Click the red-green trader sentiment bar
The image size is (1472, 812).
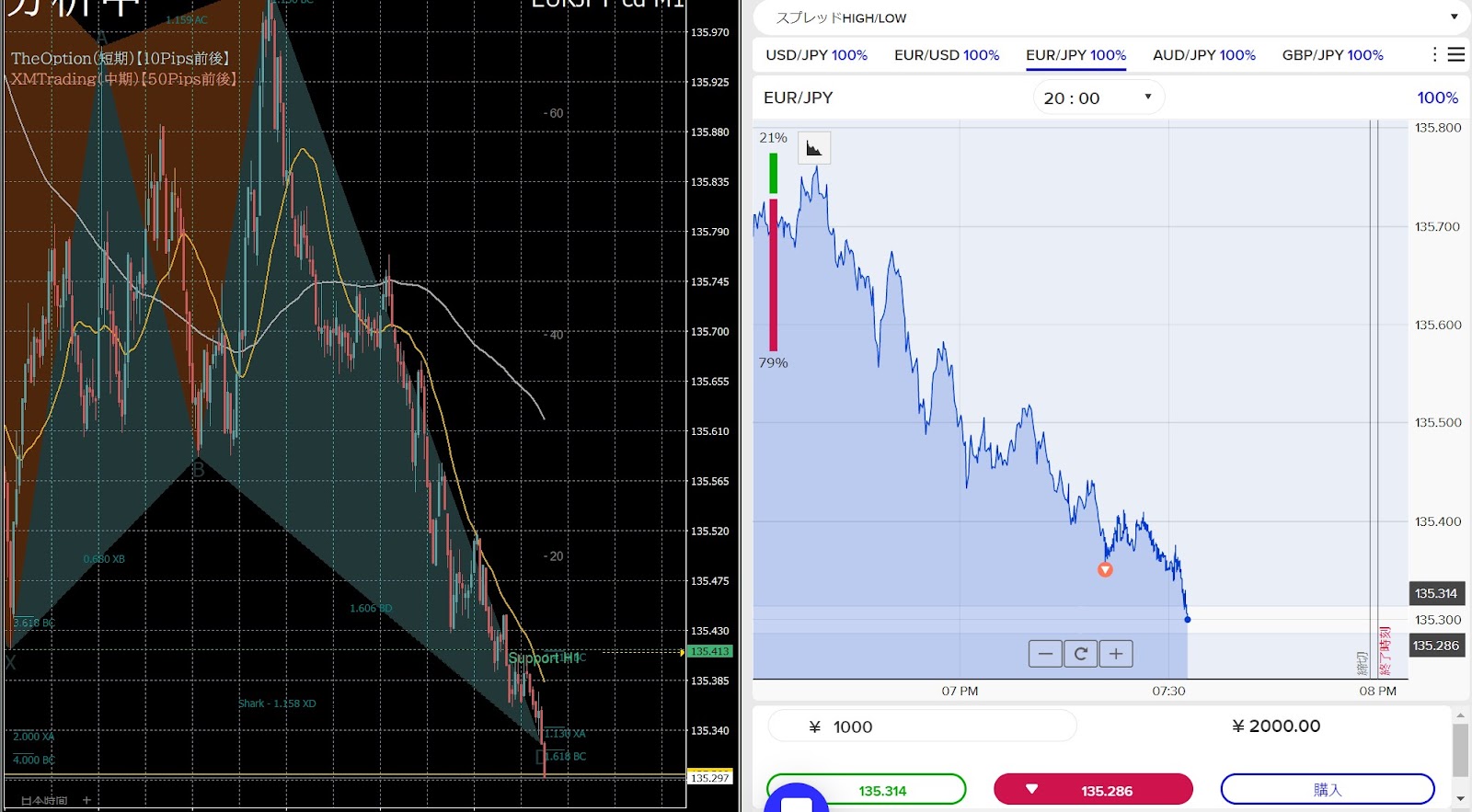pos(774,251)
